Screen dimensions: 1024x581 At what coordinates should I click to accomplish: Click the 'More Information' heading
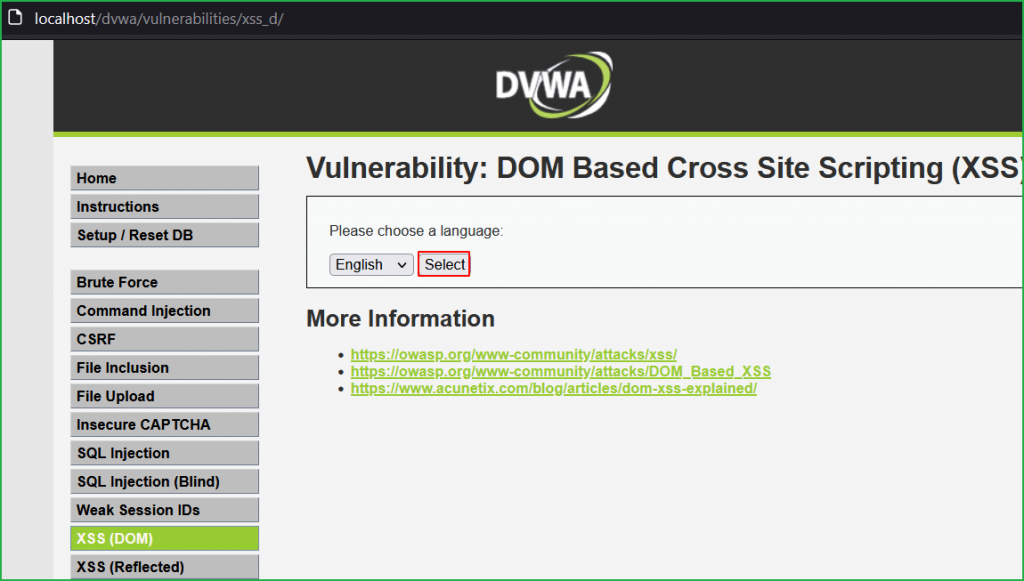(x=400, y=319)
